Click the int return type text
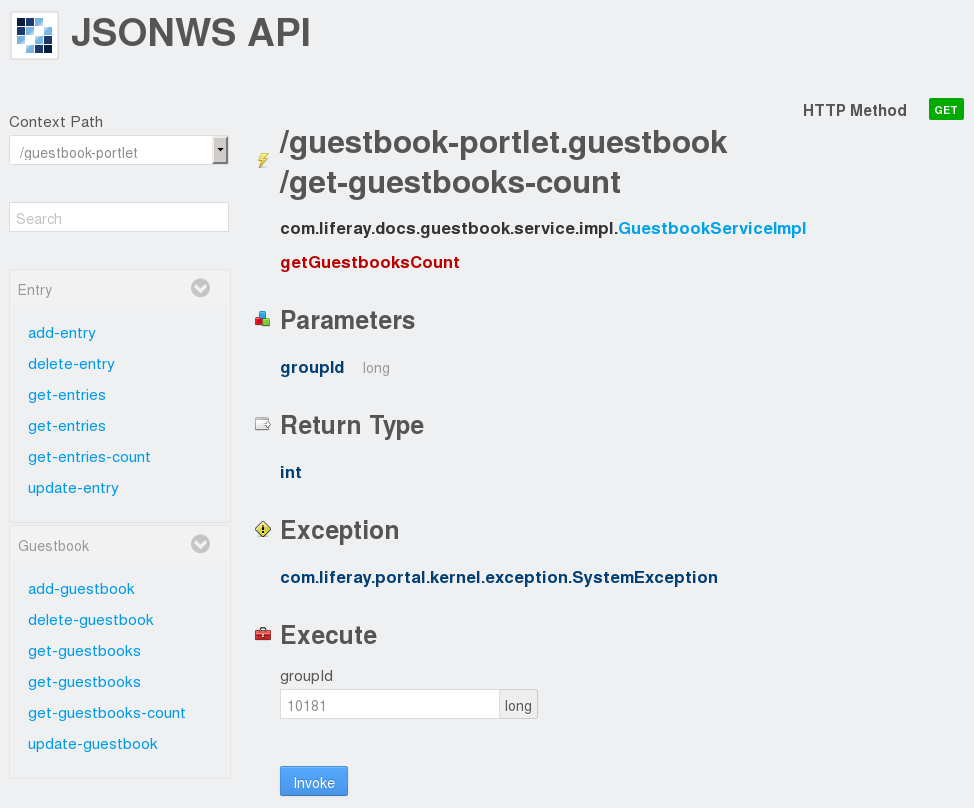The image size is (974, 808). tap(291, 473)
